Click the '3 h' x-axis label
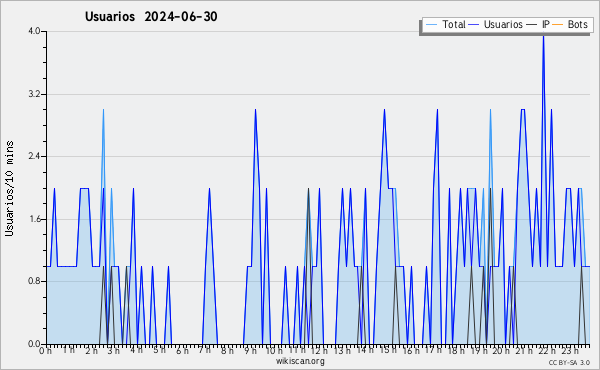Viewport: 600px width, 370px height. pyautogui.click(x=114, y=351)
